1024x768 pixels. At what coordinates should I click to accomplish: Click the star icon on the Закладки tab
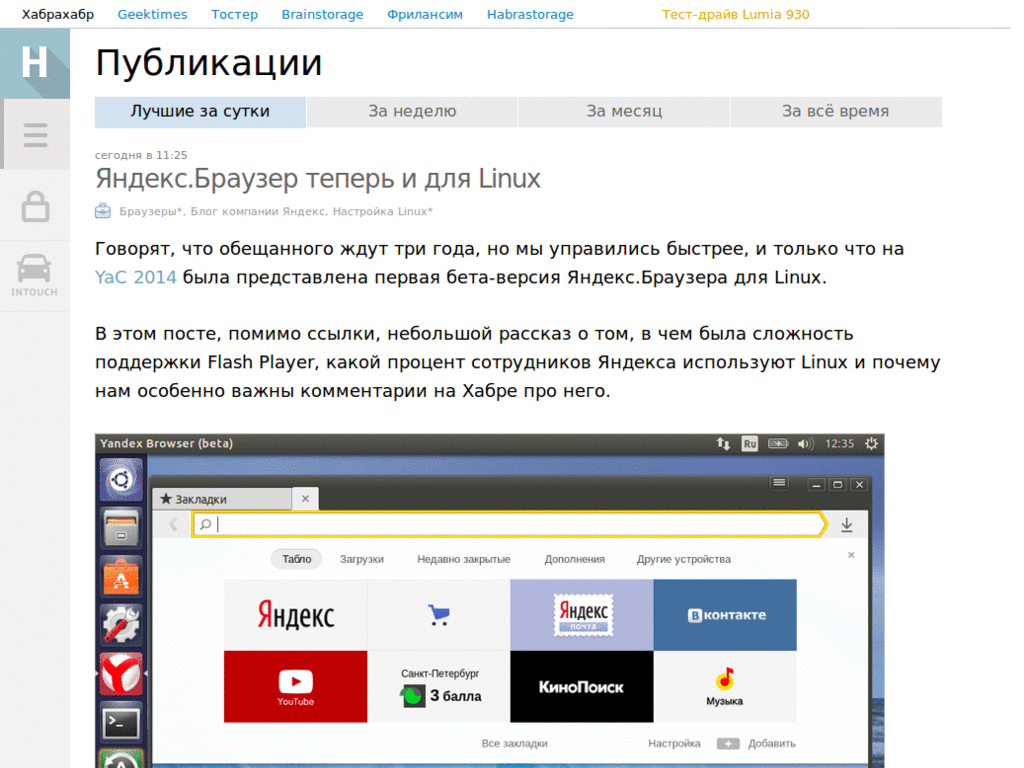click(x=166, y=499)
